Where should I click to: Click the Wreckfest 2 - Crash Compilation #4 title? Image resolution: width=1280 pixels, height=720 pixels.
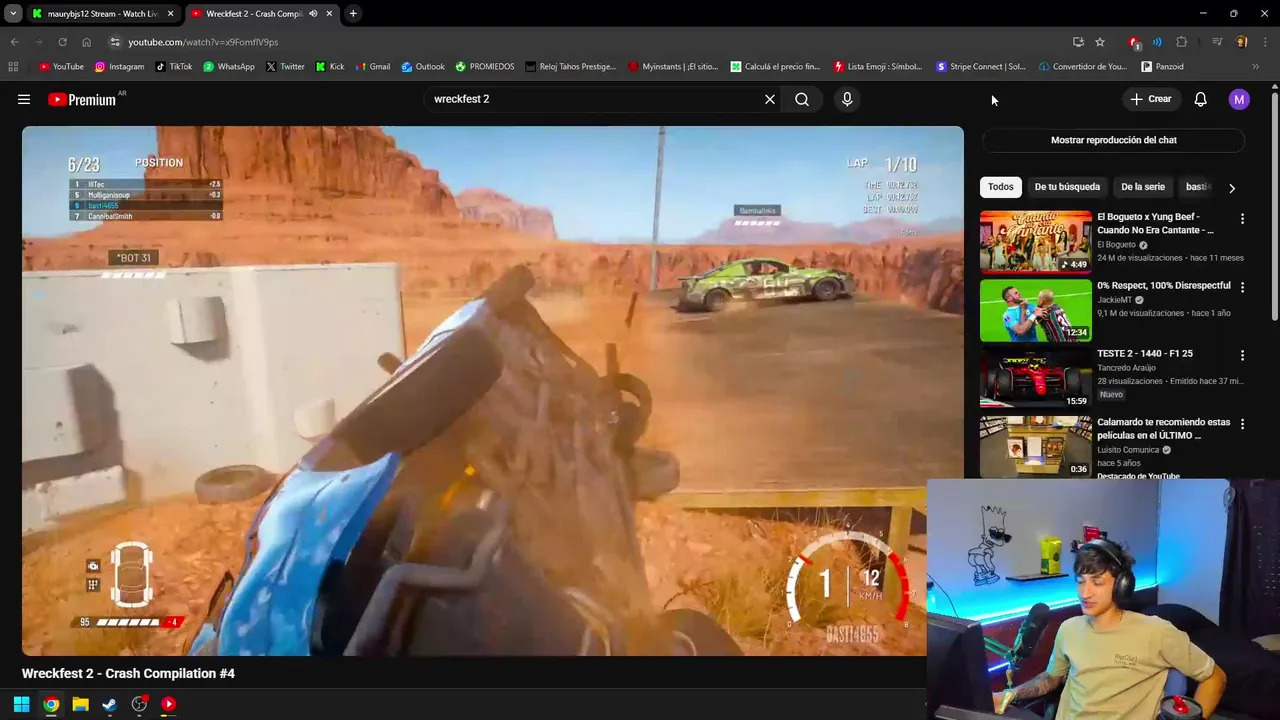click(x=128, y=673)
